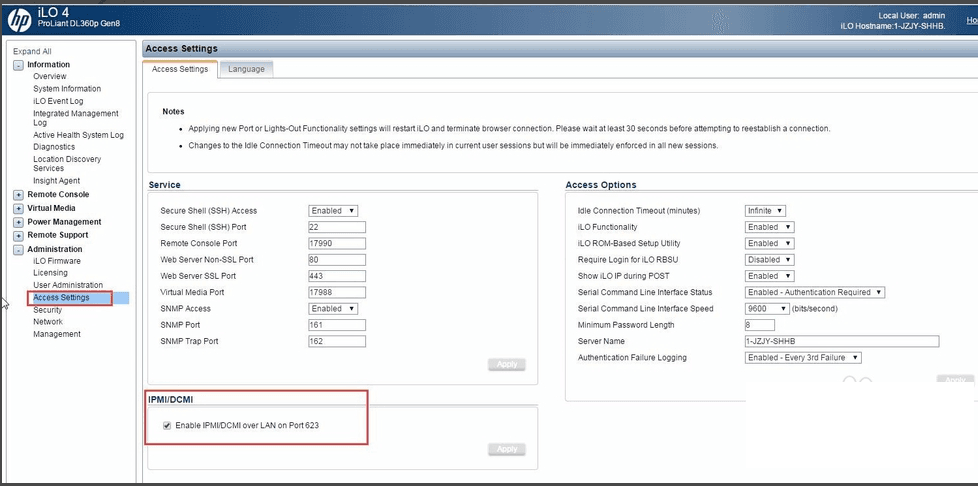This screenshot has width=978, height=486.
Task: Click the Web Server SSL Port field
Action: coord(337,276)
